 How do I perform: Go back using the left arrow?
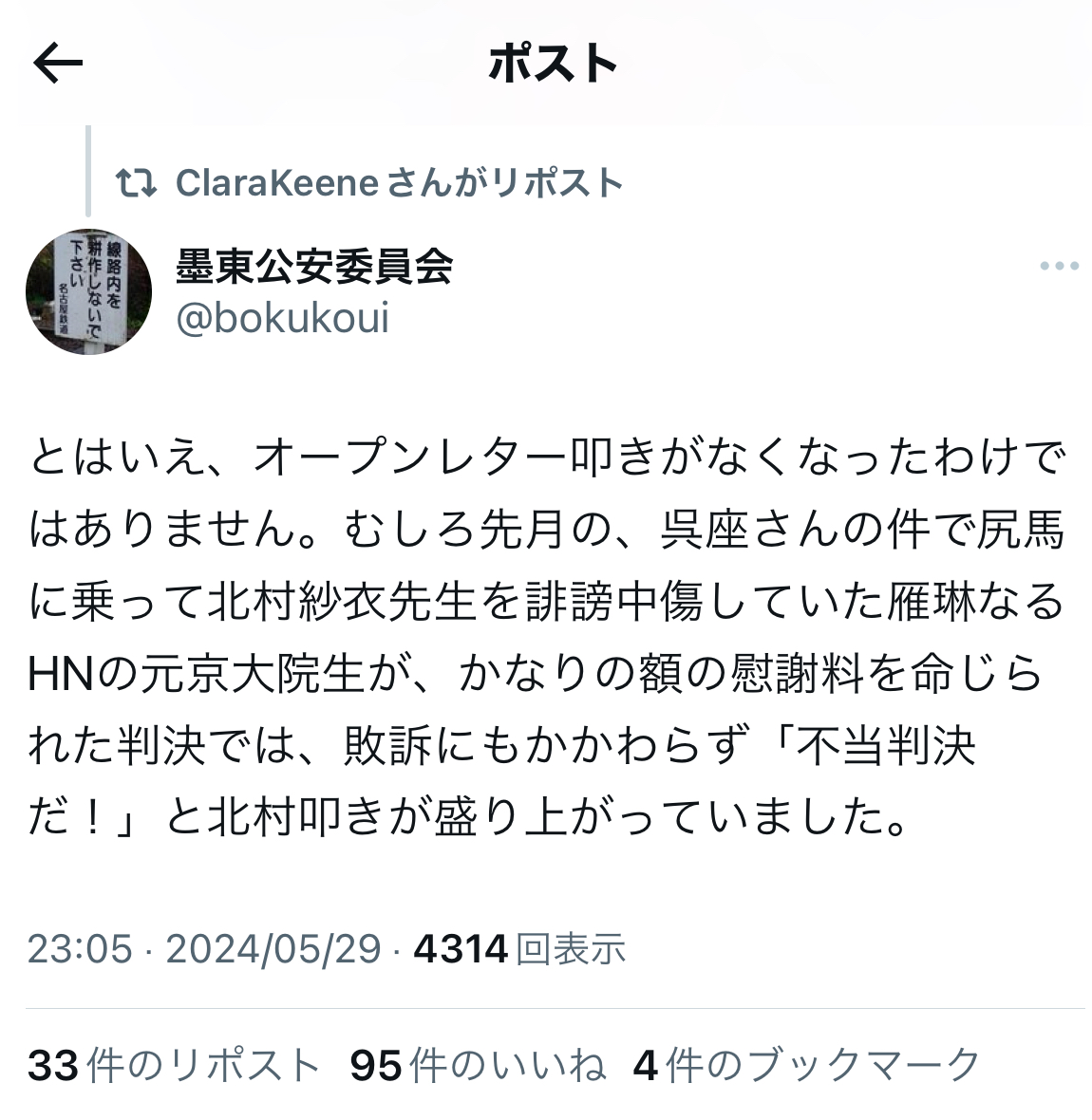pyautogui.click(x=58, y=63)
